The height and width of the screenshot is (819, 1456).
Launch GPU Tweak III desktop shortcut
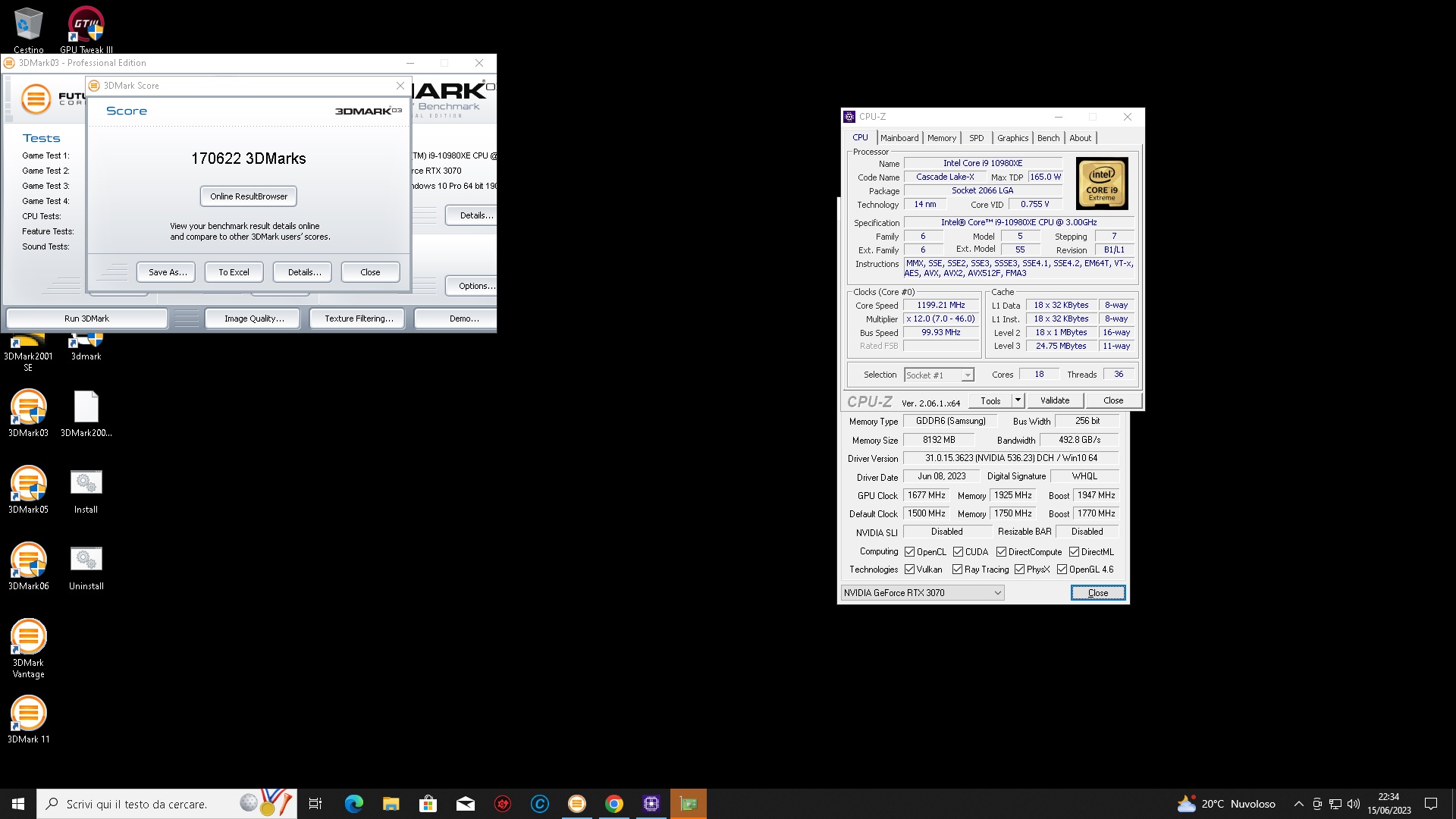[x=86, y=29]
